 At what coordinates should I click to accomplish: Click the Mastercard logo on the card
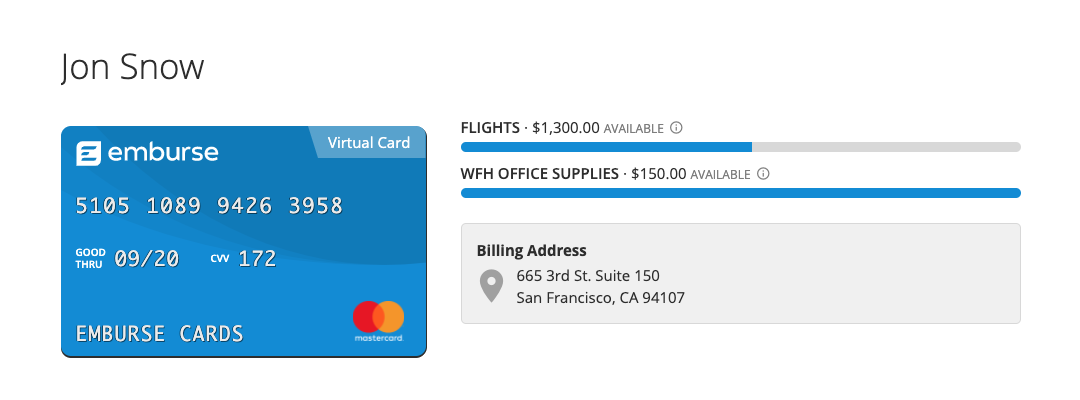(378, 318)
